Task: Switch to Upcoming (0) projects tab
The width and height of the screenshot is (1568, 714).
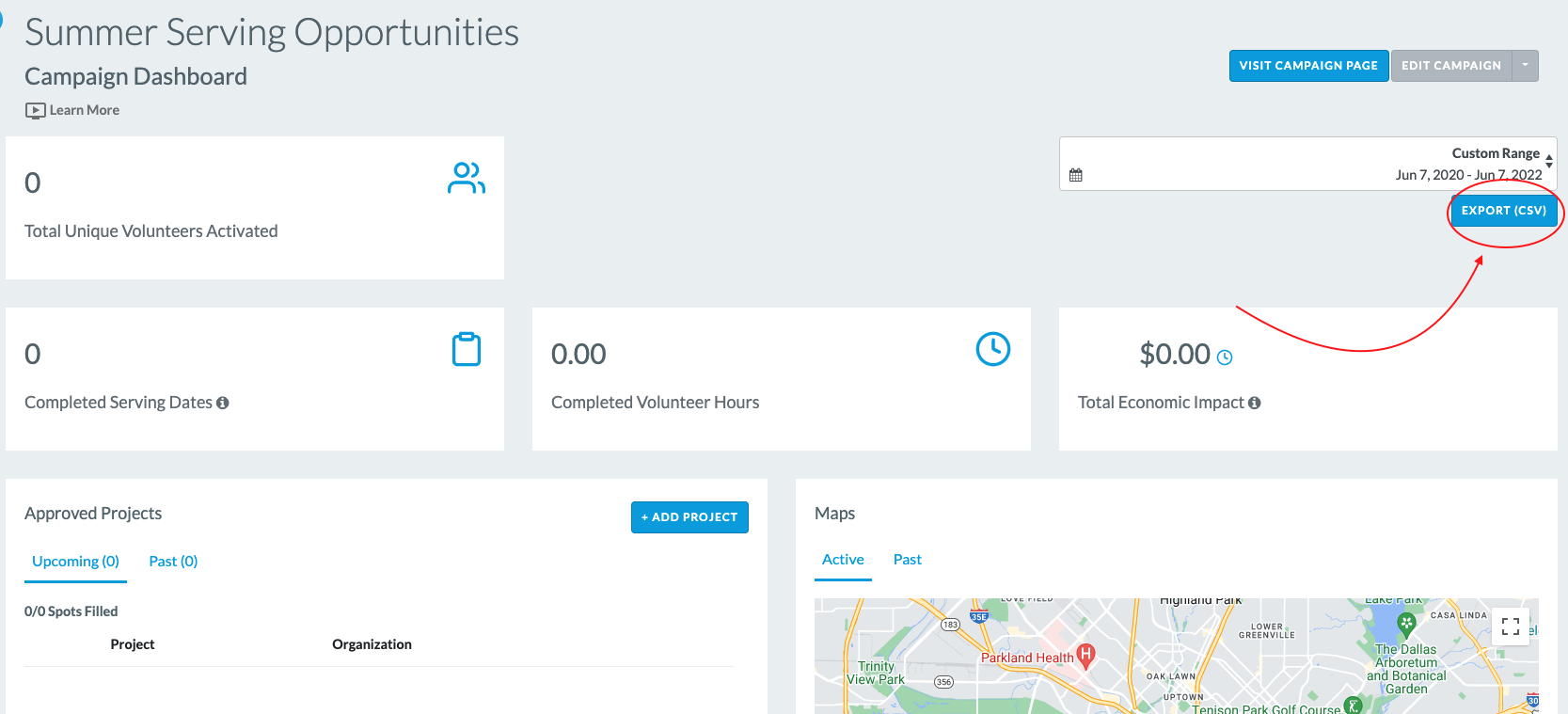Action: pyautogui.click(x=76, y=562)
